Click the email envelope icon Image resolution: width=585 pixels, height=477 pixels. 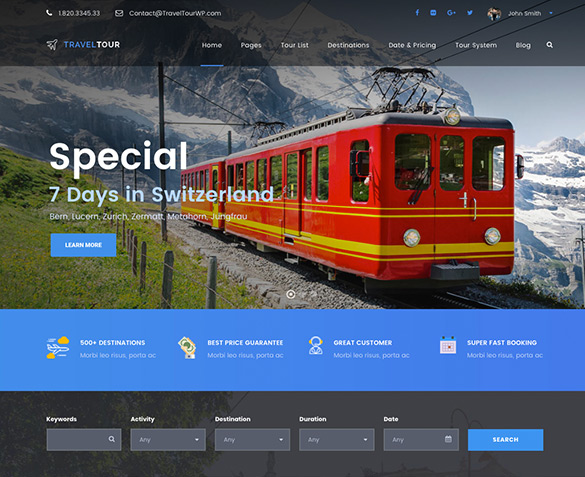[x=119, y=13]
